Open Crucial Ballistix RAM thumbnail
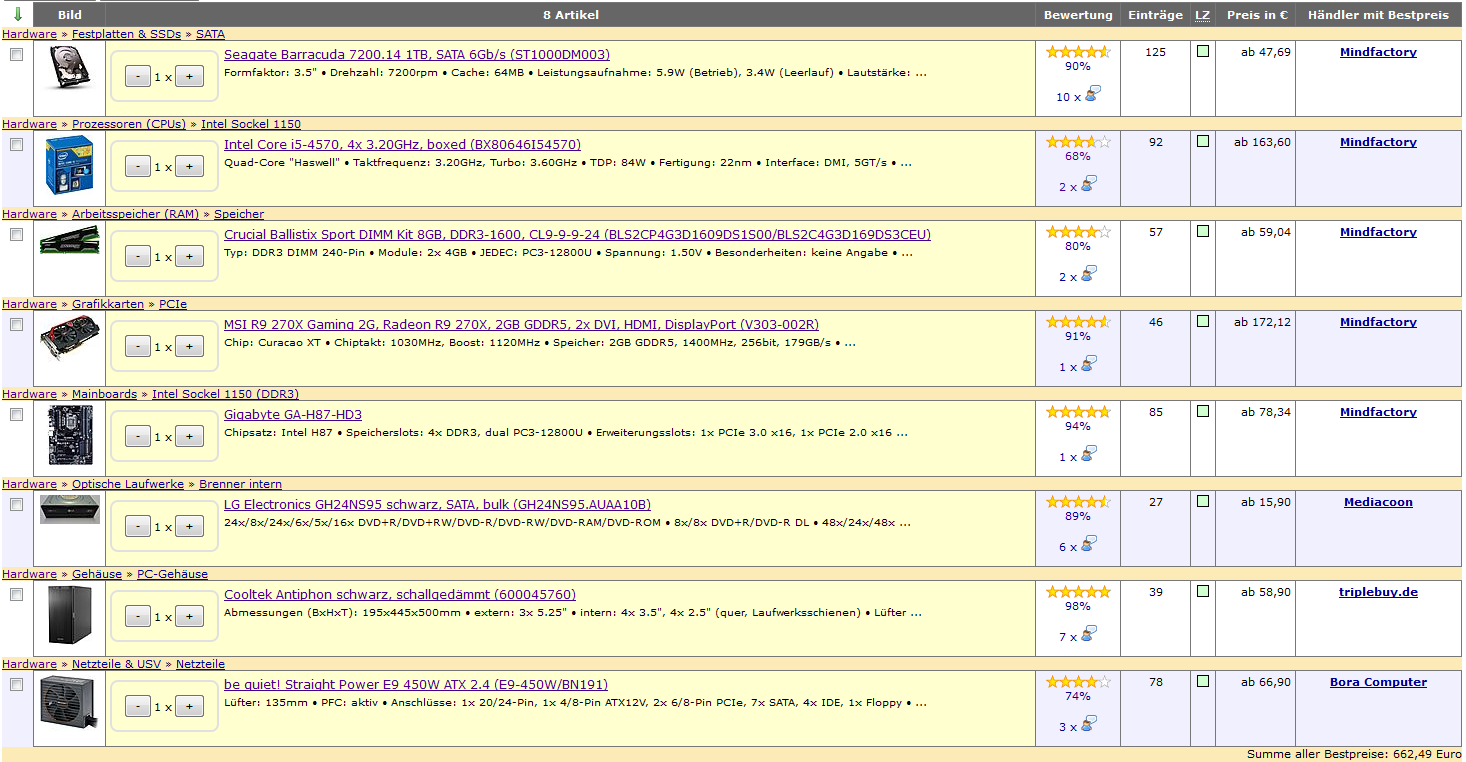 coord(69,241)
